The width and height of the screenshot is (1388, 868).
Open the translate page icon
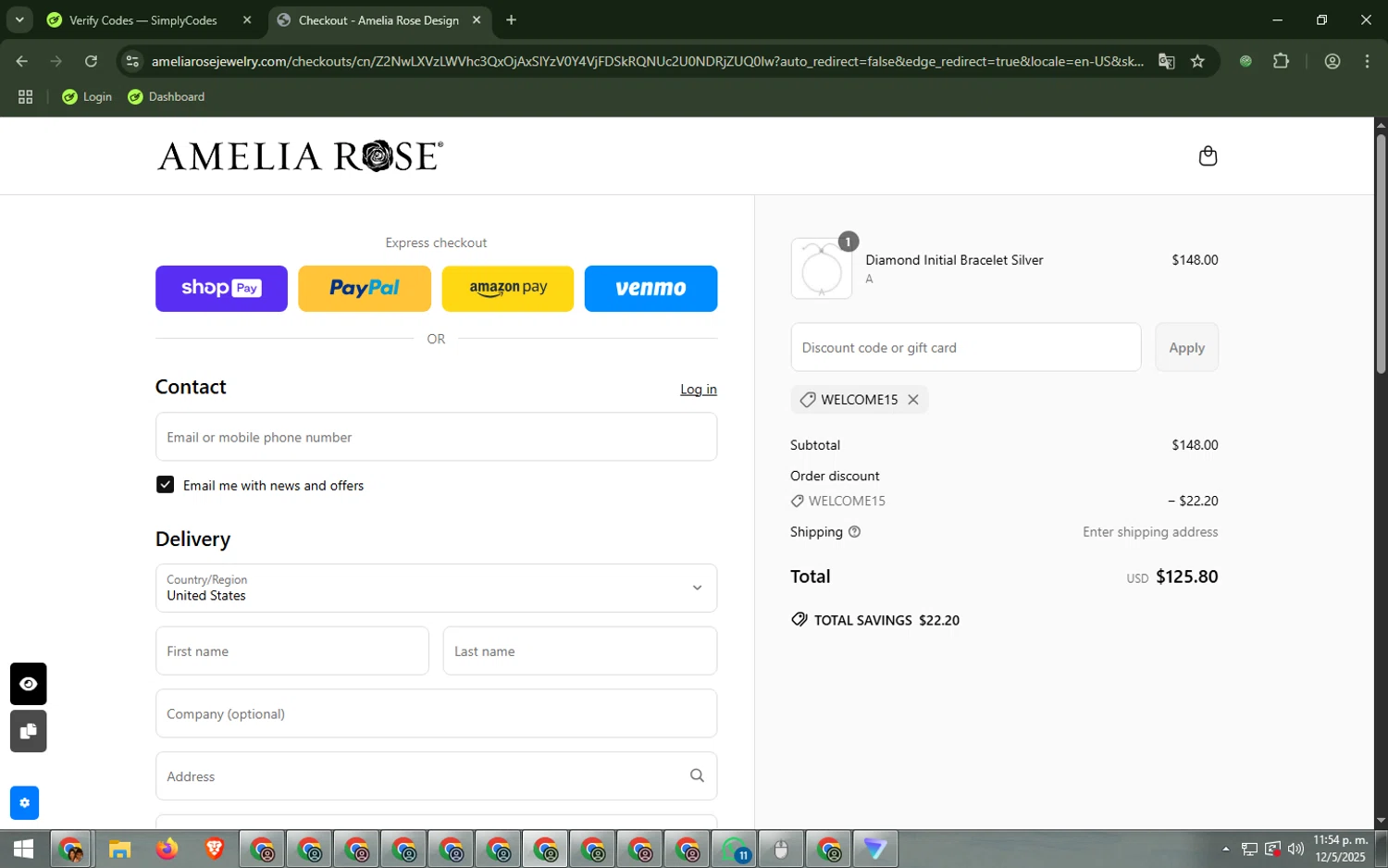pyautogui.click(x=1166, y=61)
